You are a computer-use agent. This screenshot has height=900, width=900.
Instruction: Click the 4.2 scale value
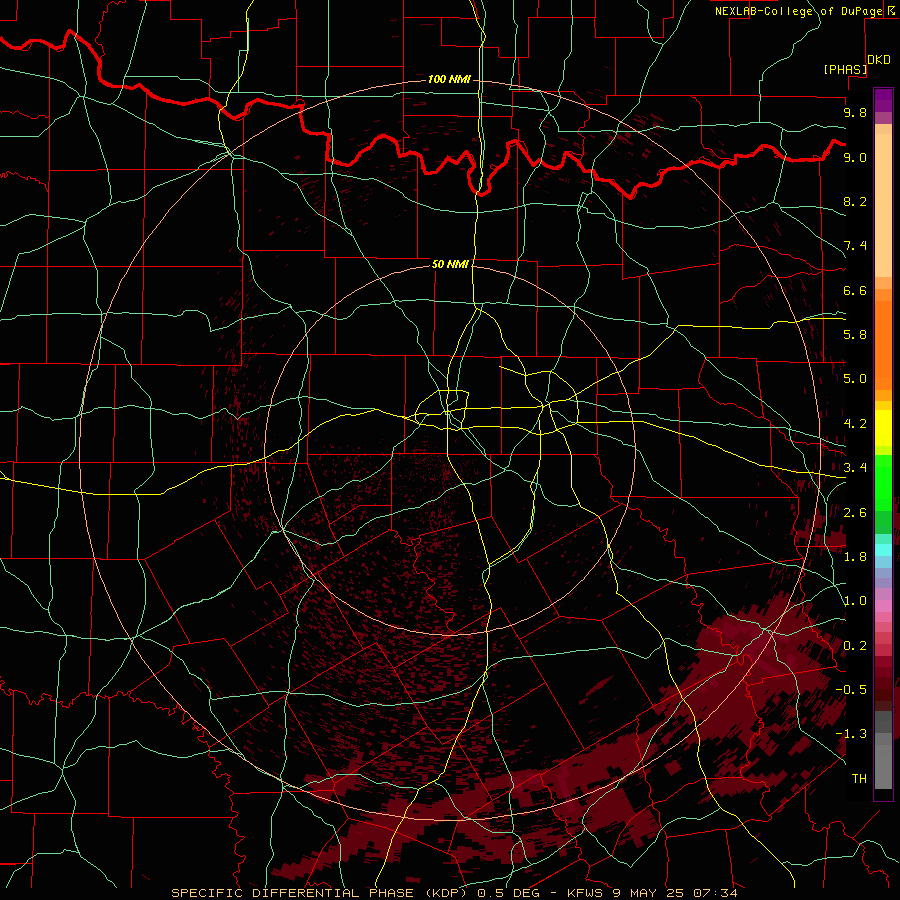(855, 424)
